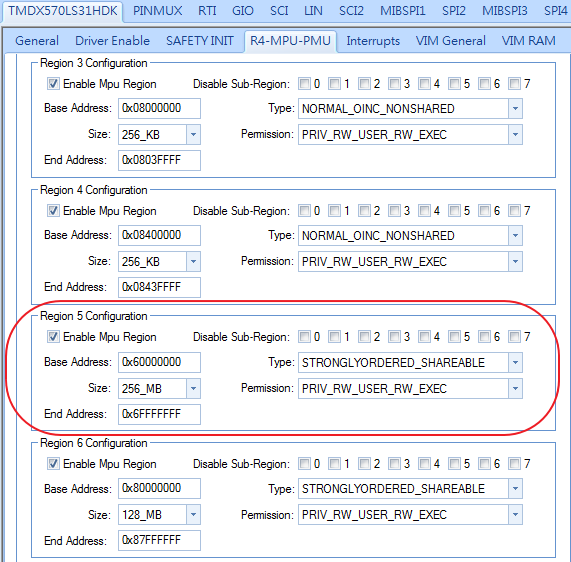Viewport: 571px width, 562px height.
Task: Open the PINMUX tab
Action: click(x=158, y=11)
